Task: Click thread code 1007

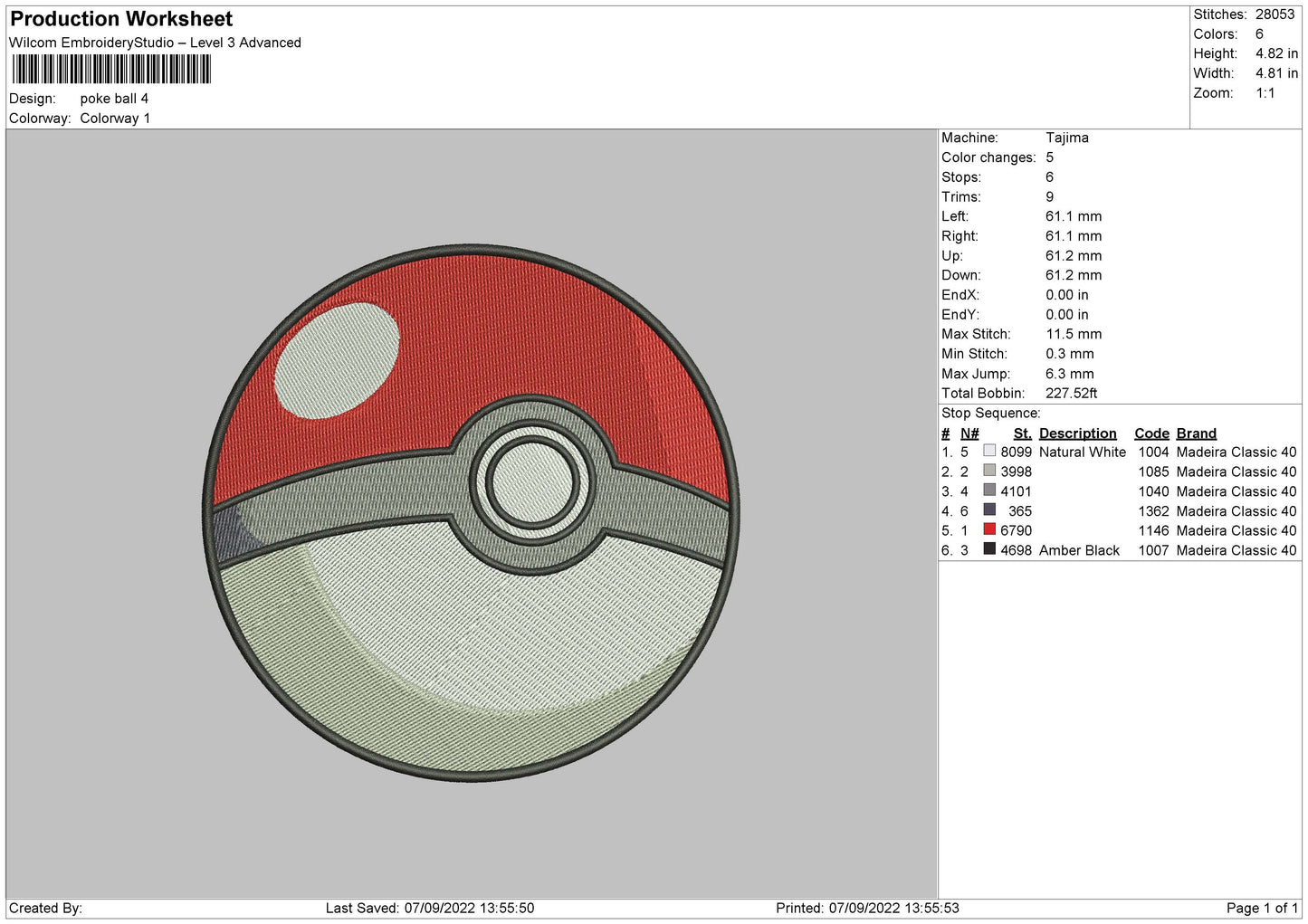Action: click(x=1153, y=550)
